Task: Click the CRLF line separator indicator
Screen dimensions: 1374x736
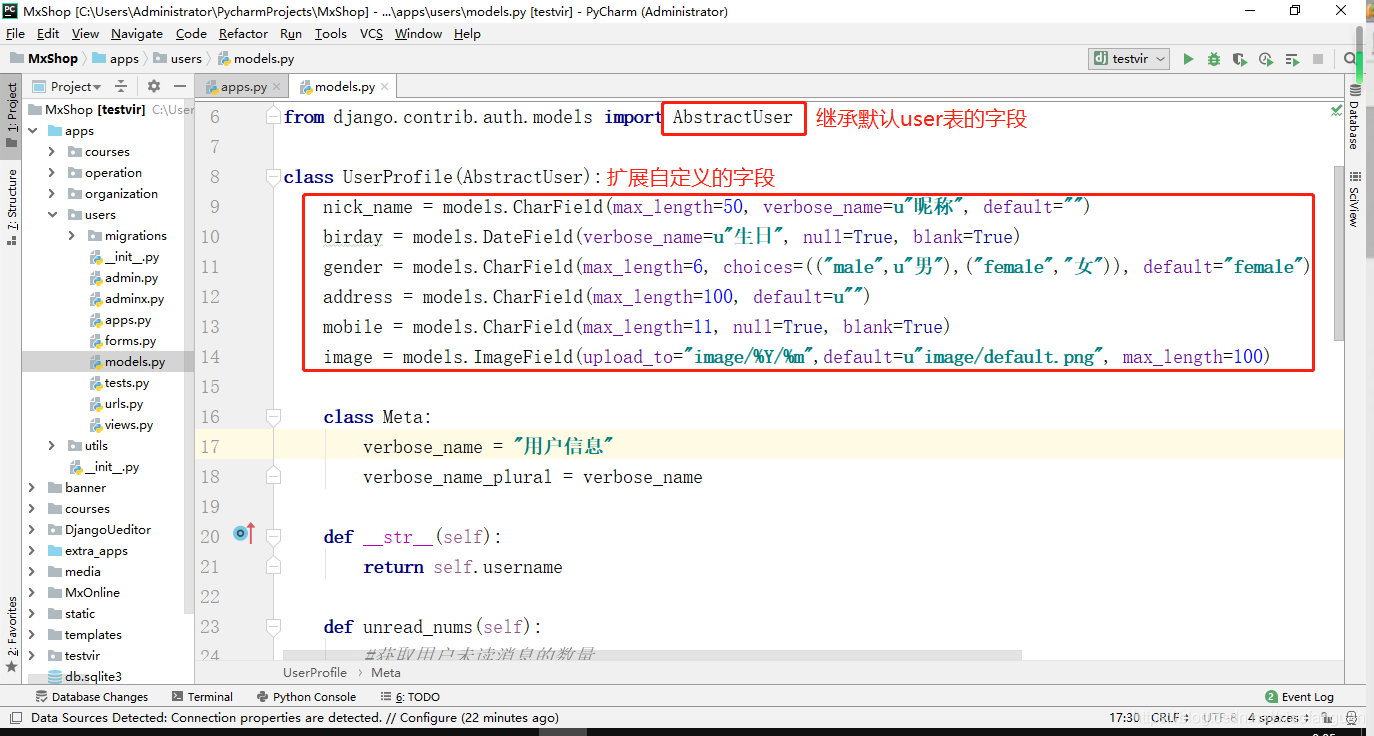Action: (x=1169, y=718)
